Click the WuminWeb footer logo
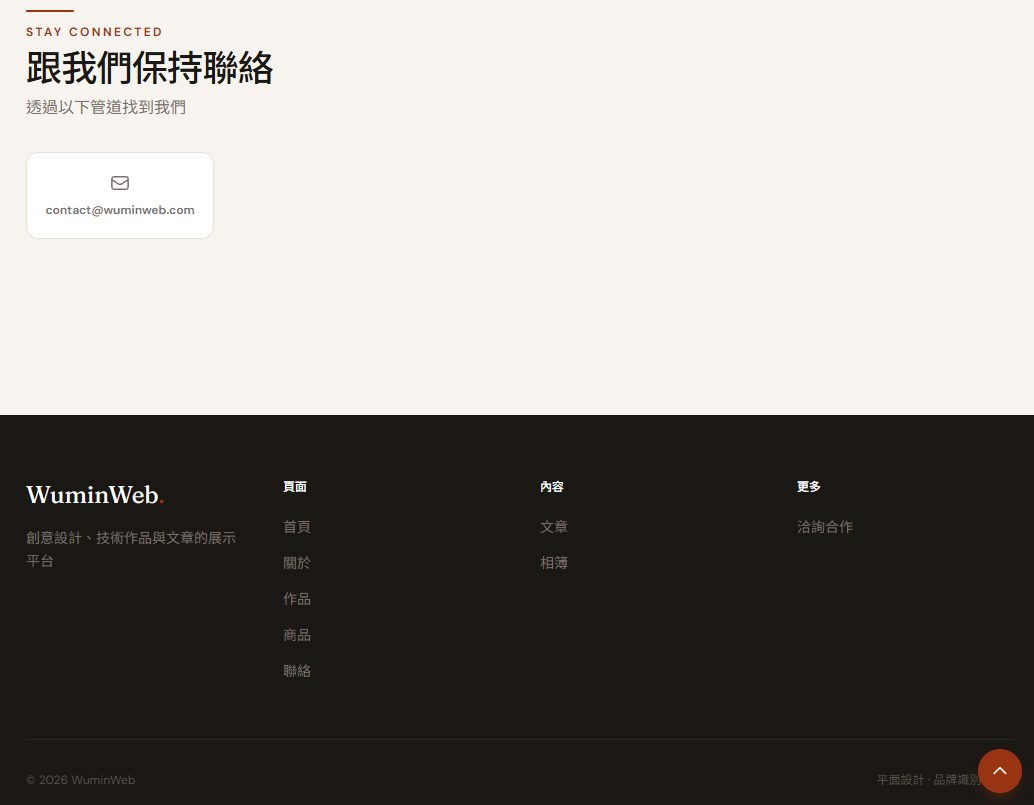Screen dimensions: 1034x805 [95, 494]
